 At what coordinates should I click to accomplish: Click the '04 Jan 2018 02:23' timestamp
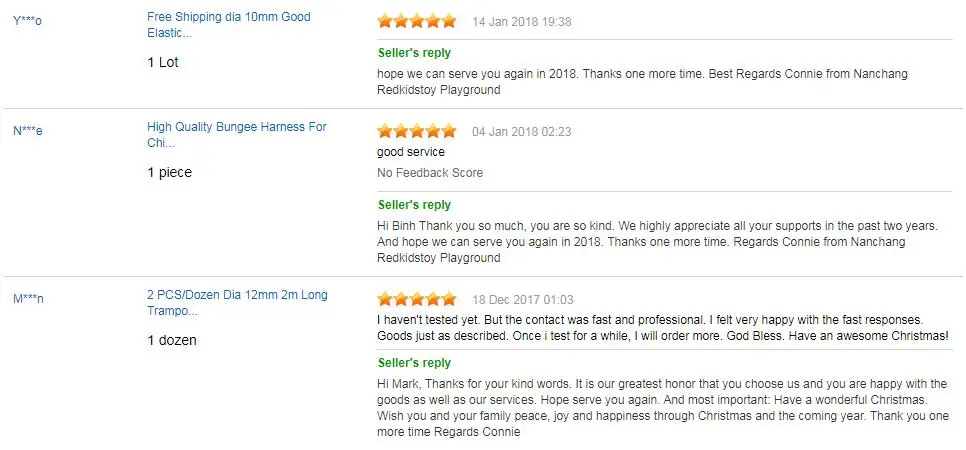coord(522,131)
